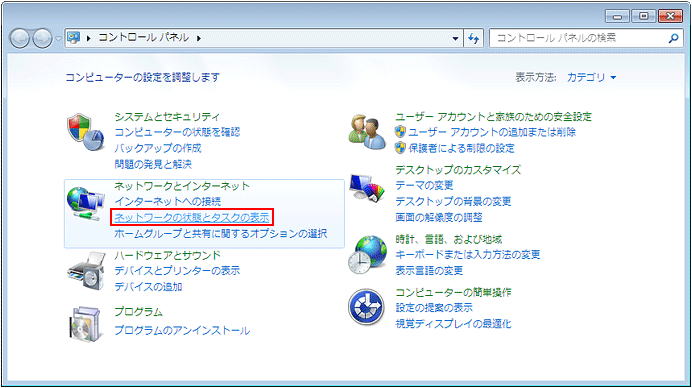Click the Back navigation button

tap(19, 38)
